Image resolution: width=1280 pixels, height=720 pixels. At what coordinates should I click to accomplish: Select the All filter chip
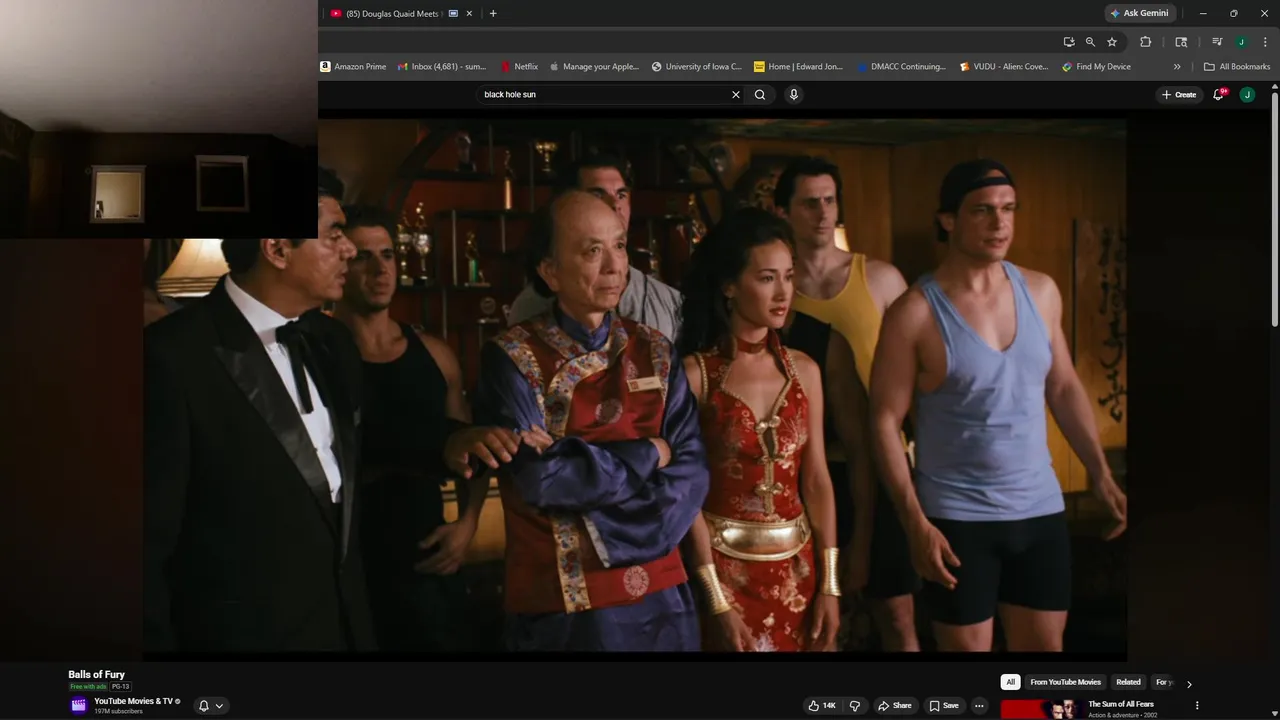1010,682
